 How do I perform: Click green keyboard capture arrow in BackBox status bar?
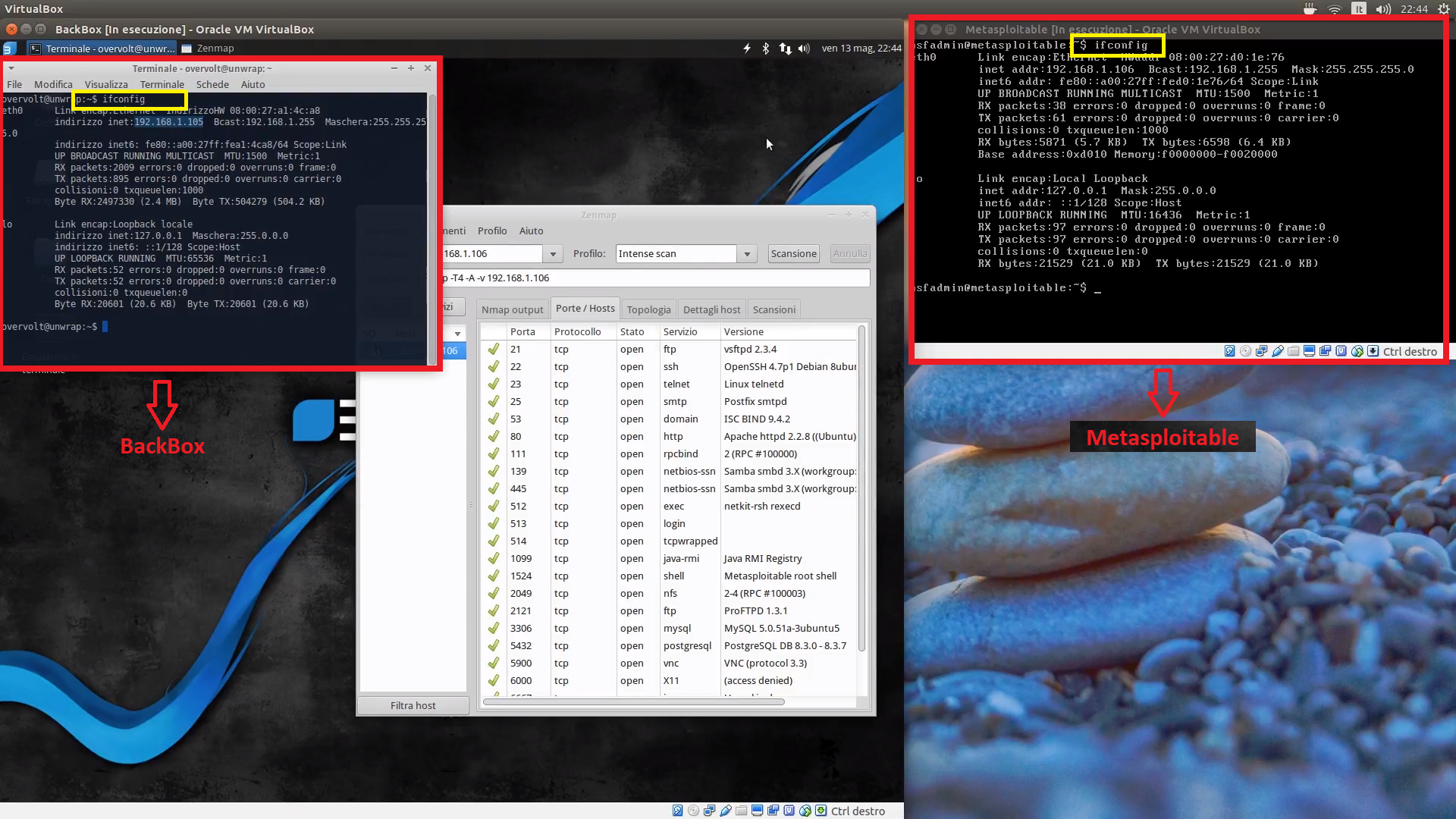pos(821,811)
